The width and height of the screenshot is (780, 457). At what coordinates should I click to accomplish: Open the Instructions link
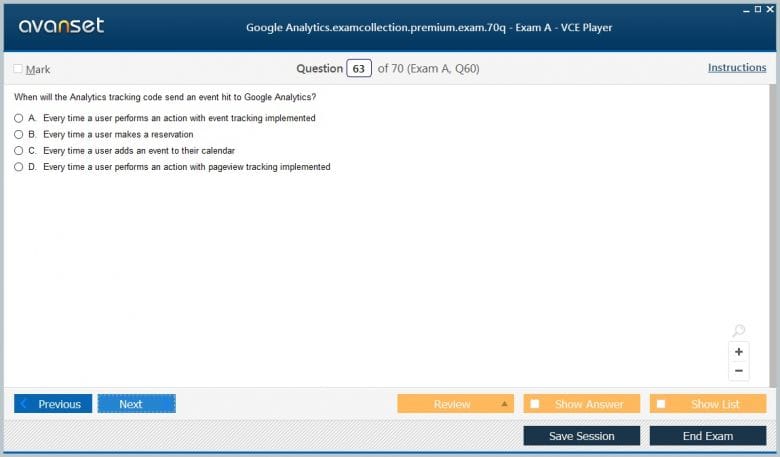[737, 68]
